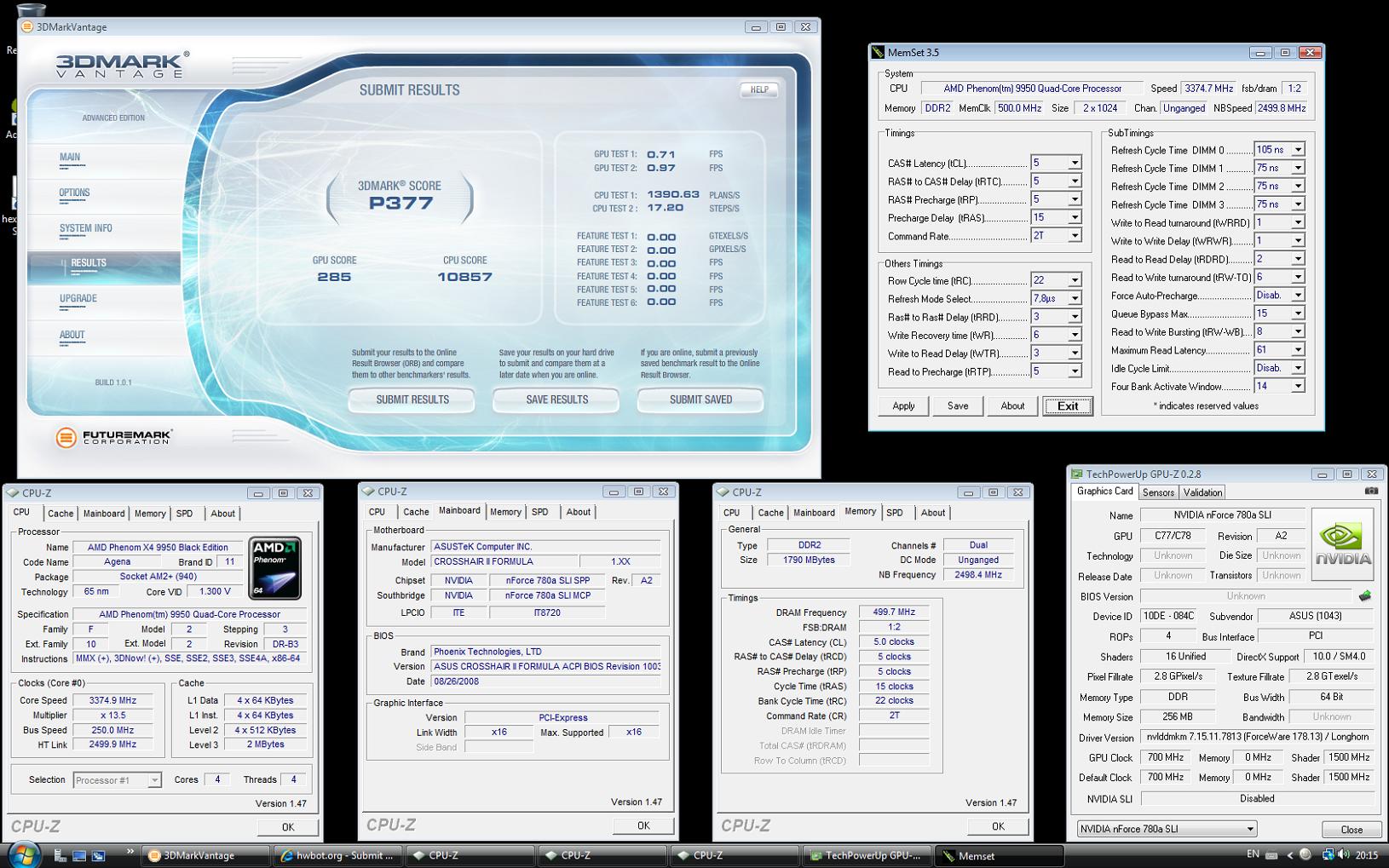
Task: Click Apply in MemSet
Action: 903,405
